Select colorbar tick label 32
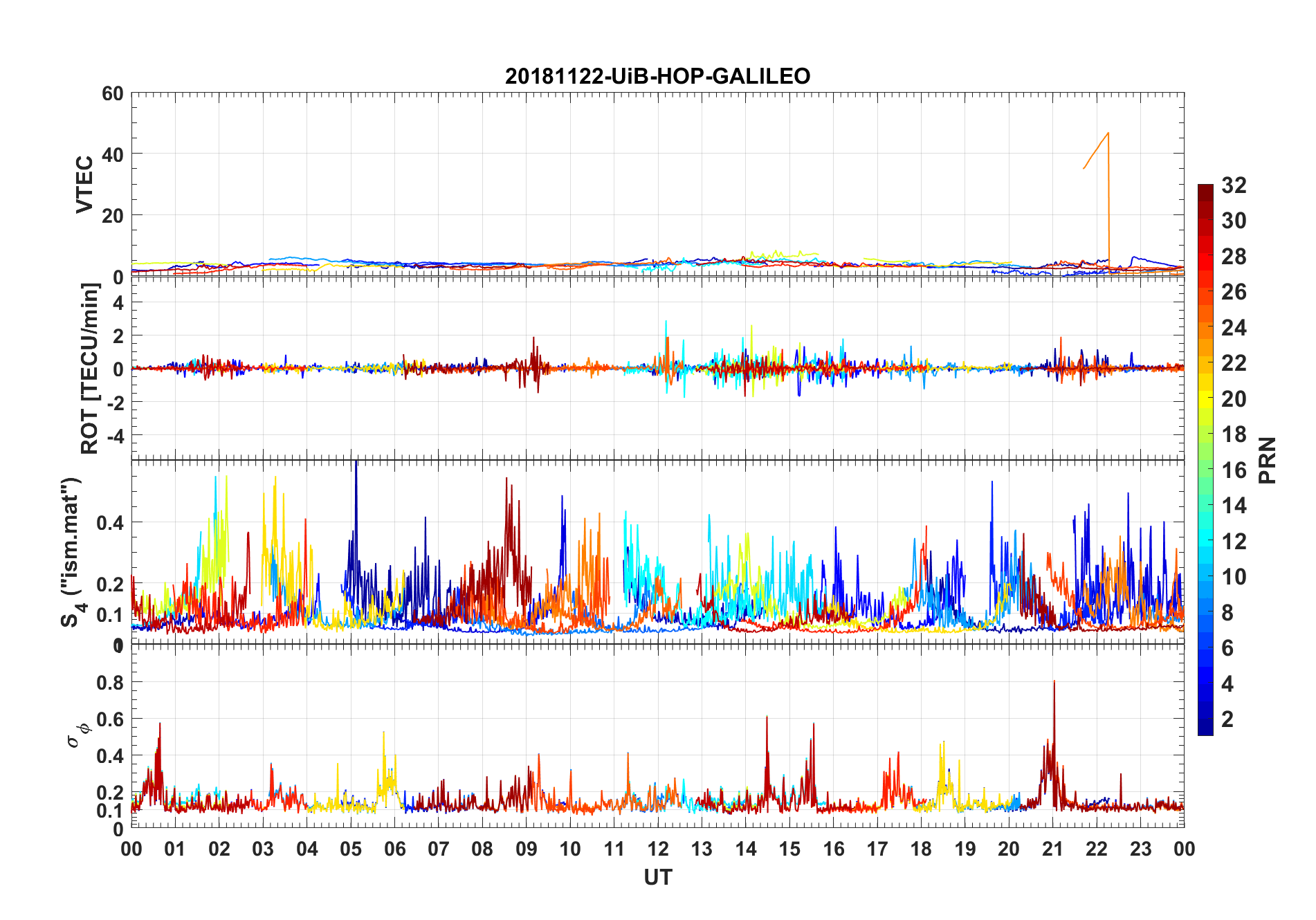The height and width of the screenshot is (920, 1316). [x=1234, y=185]
